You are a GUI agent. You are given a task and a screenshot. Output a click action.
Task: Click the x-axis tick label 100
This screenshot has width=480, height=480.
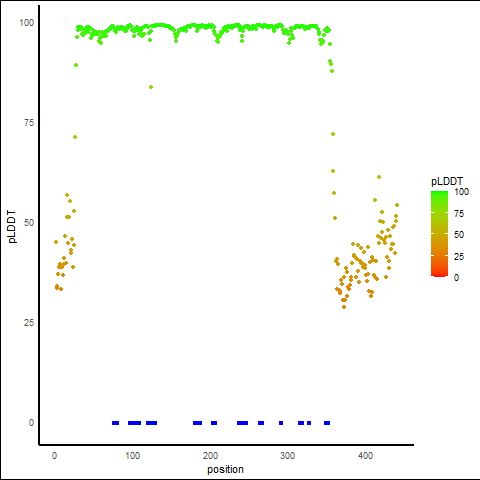[x=133, y=456]
